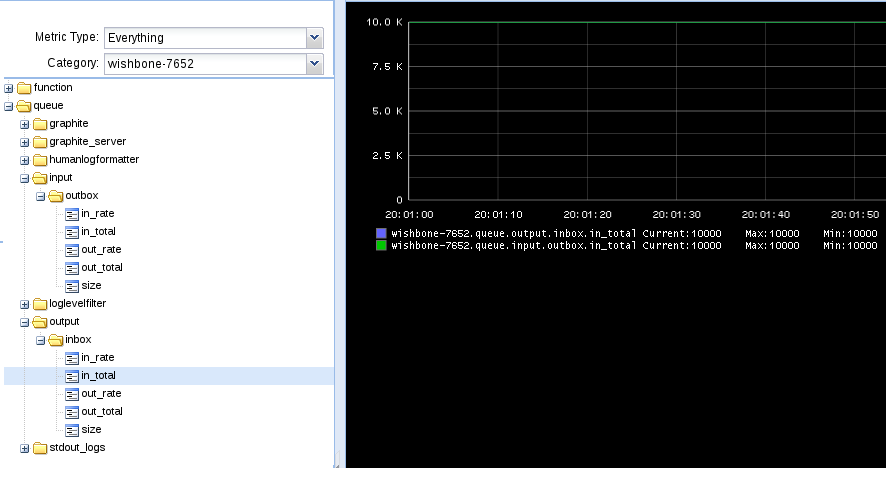Viewport: 893px width, 478px height.
Task: Select size label under inbox
Action: point(91,430)
